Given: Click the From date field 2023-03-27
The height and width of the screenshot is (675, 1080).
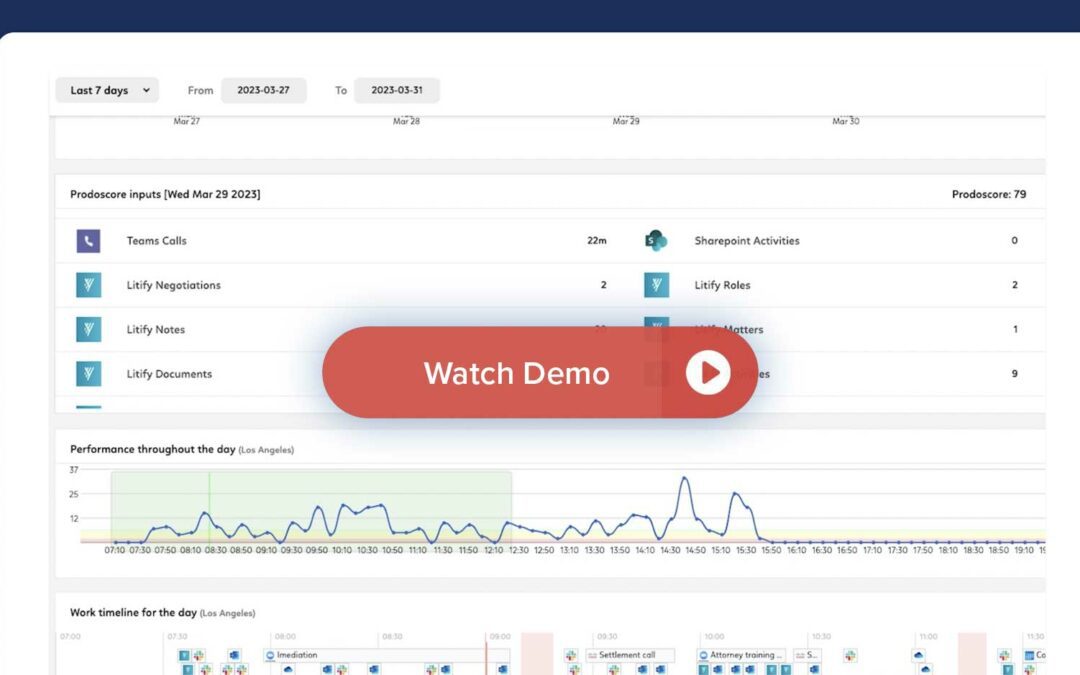Looking at the screenshot, I should (263, 90).
